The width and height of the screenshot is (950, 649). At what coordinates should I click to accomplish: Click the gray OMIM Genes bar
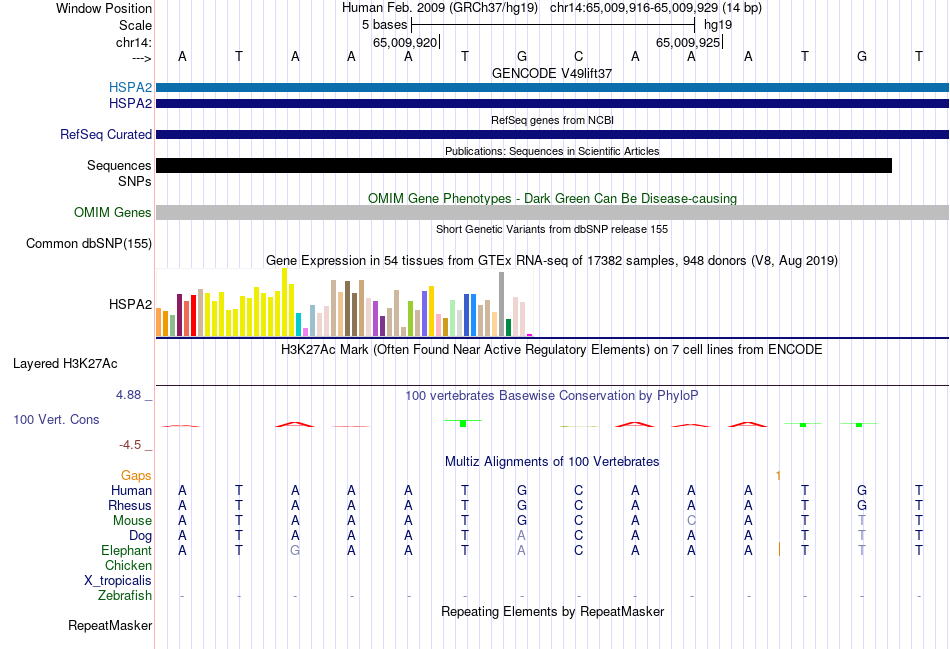(552, 212)
